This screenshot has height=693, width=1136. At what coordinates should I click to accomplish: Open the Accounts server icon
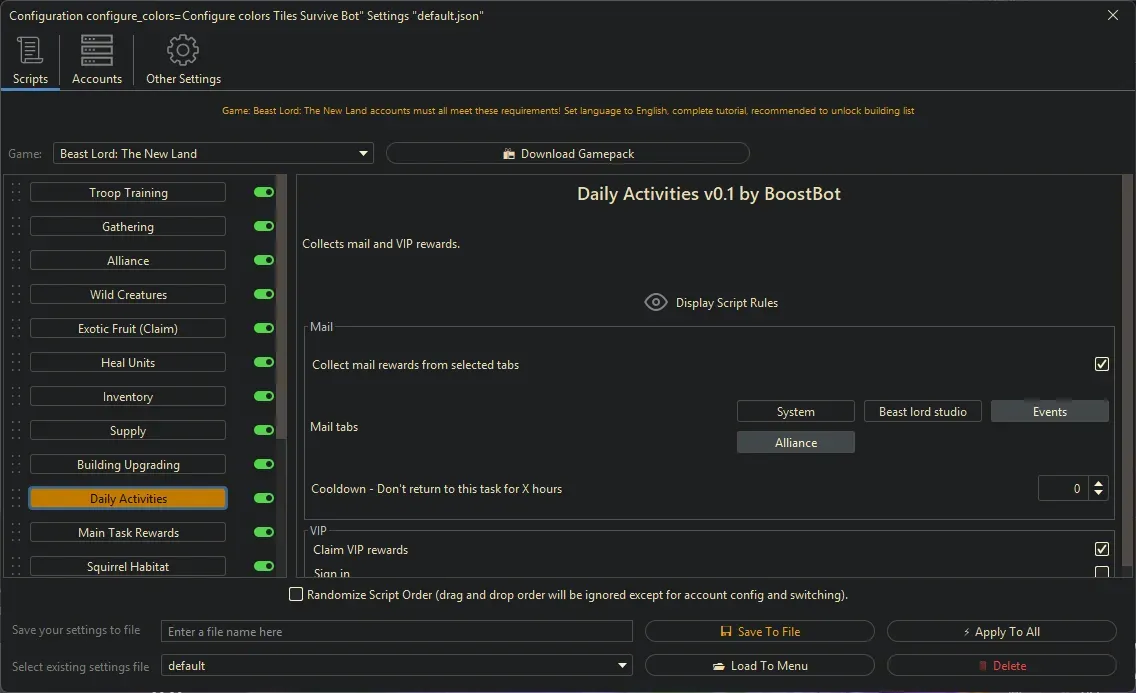click(96, 50)
